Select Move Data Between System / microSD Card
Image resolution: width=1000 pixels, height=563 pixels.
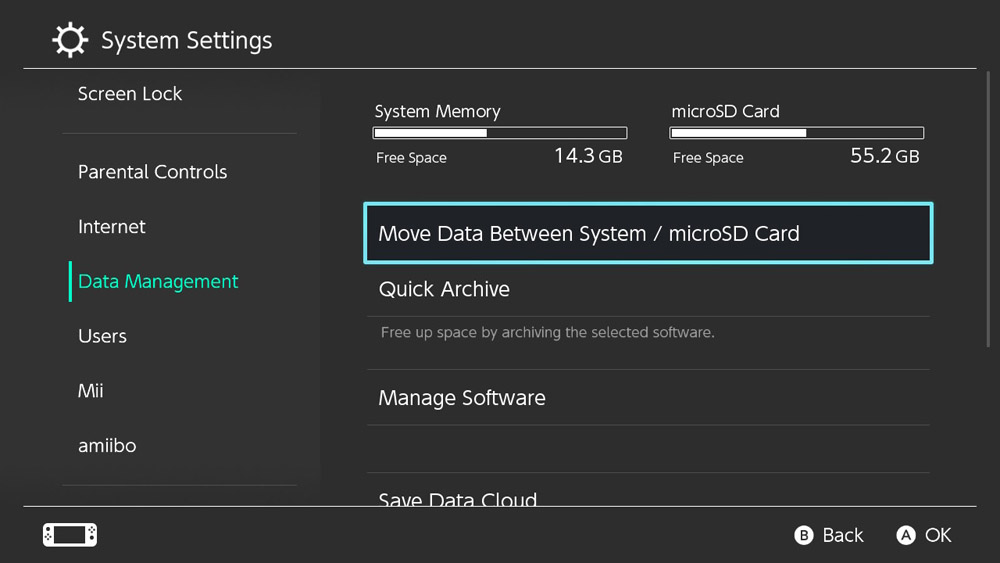pyautogui.click(x=648, y=233)
